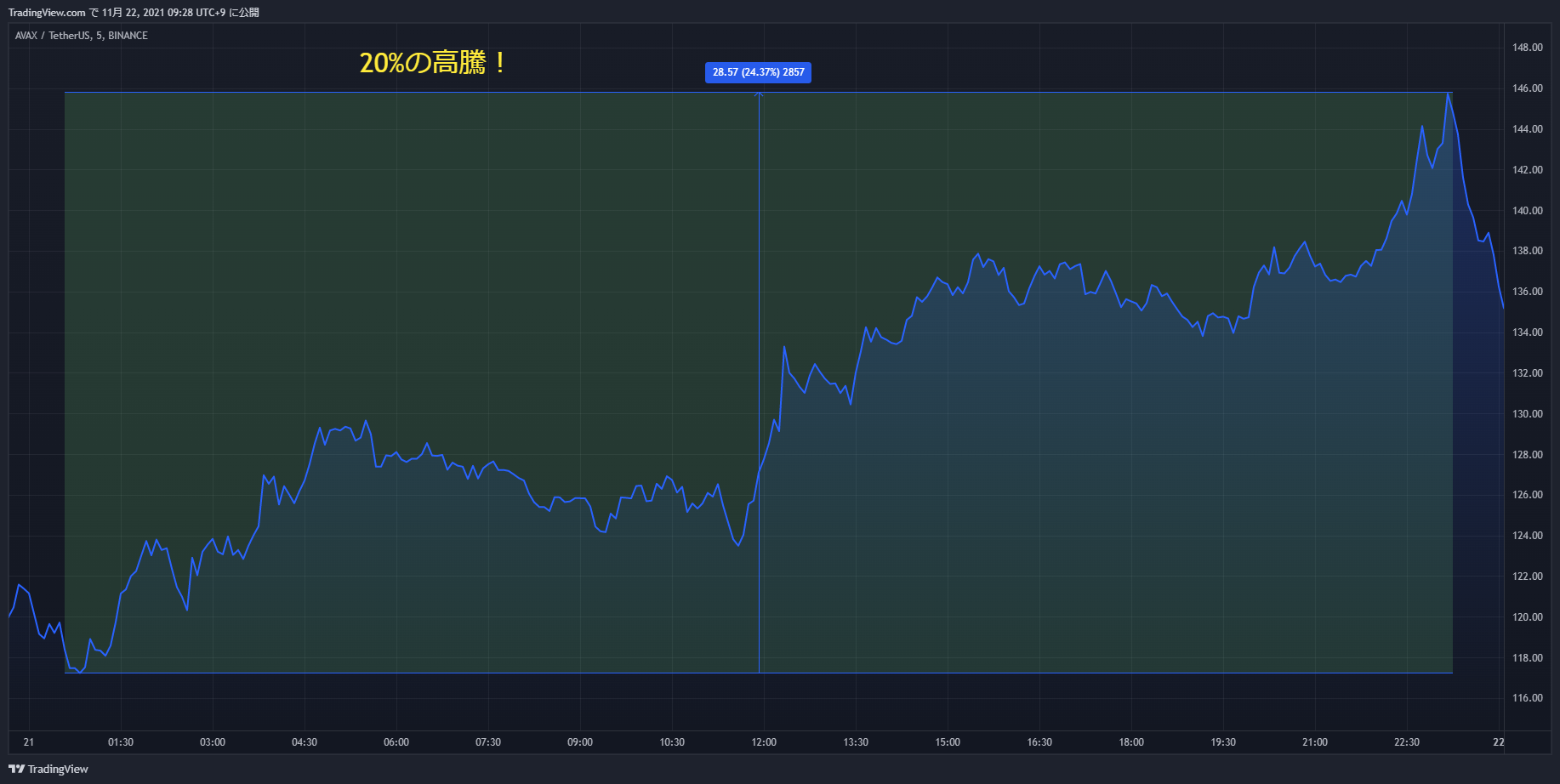The image size is (1560, 784).
Task: Click the 04:30 time axis label
Action: click(x=305, y=742)
